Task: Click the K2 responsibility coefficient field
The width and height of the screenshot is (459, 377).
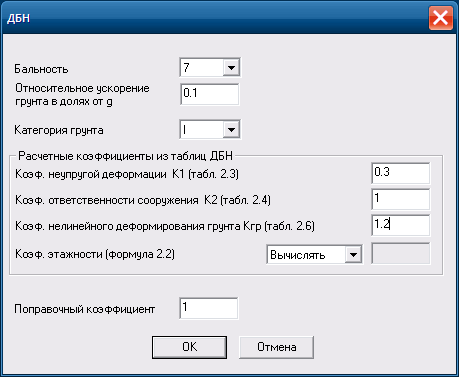Action: coord(401,199)
